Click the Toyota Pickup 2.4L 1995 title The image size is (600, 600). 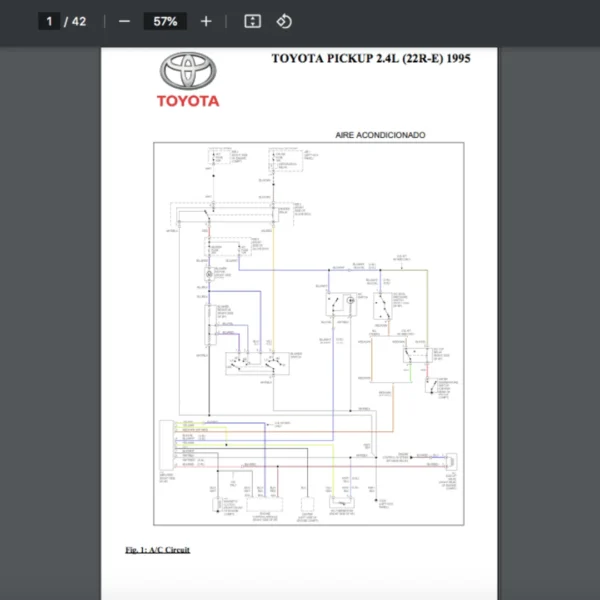point(371,58)
